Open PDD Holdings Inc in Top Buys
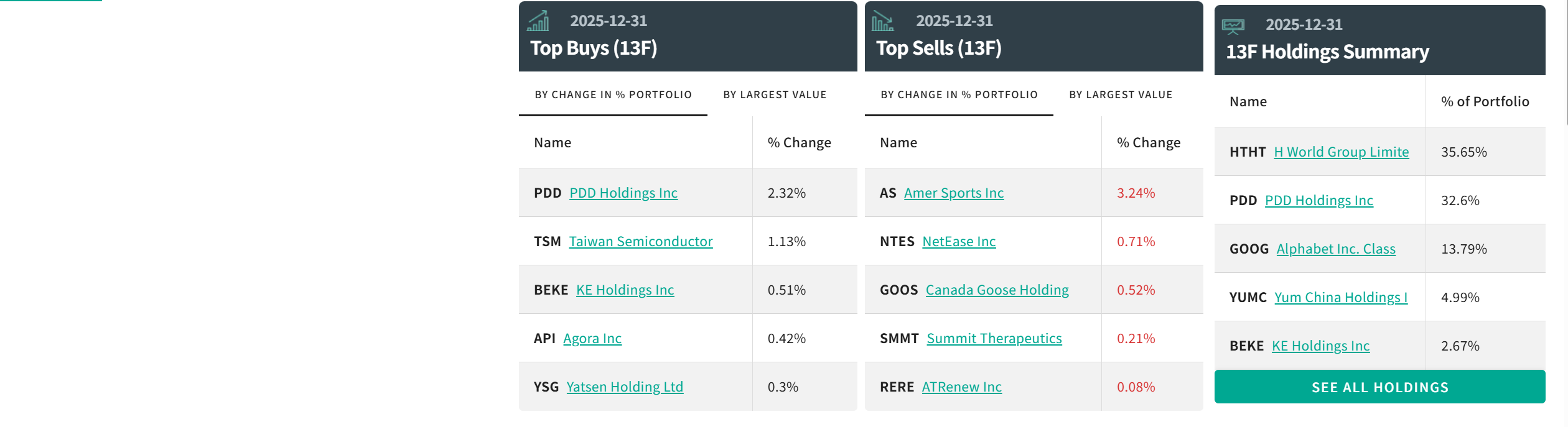Viewport: 1568px width, 427px height. tap(623, 193)
